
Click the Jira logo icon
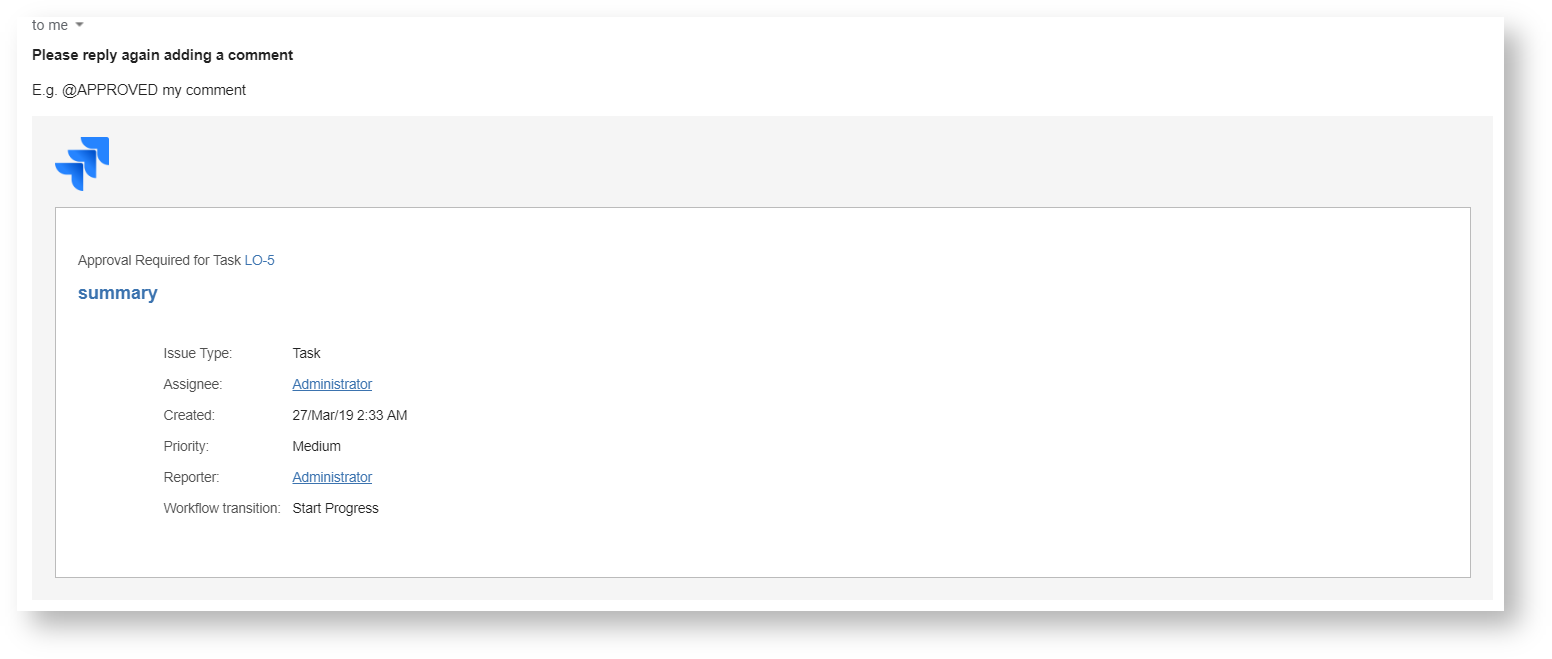click(82, 163)
